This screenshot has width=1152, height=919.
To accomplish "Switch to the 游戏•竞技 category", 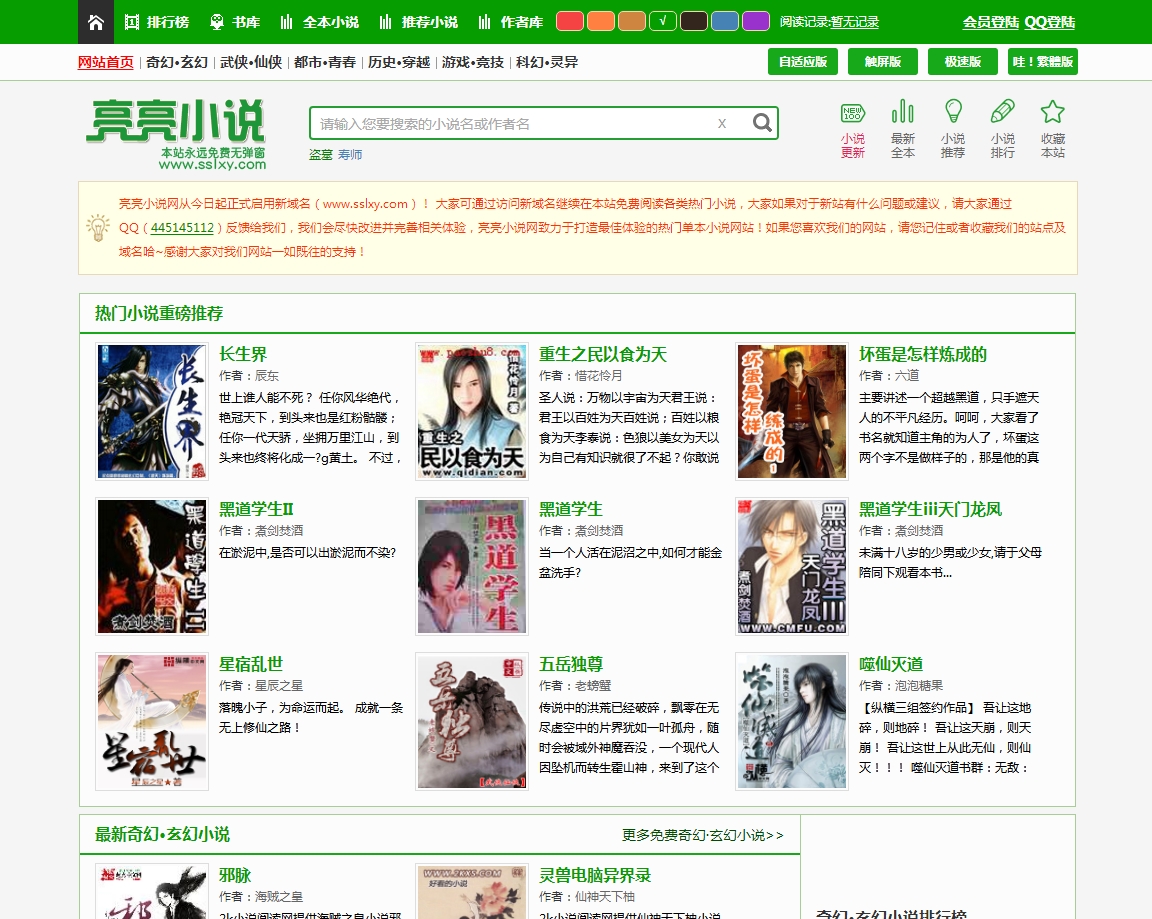I will 473,62.
